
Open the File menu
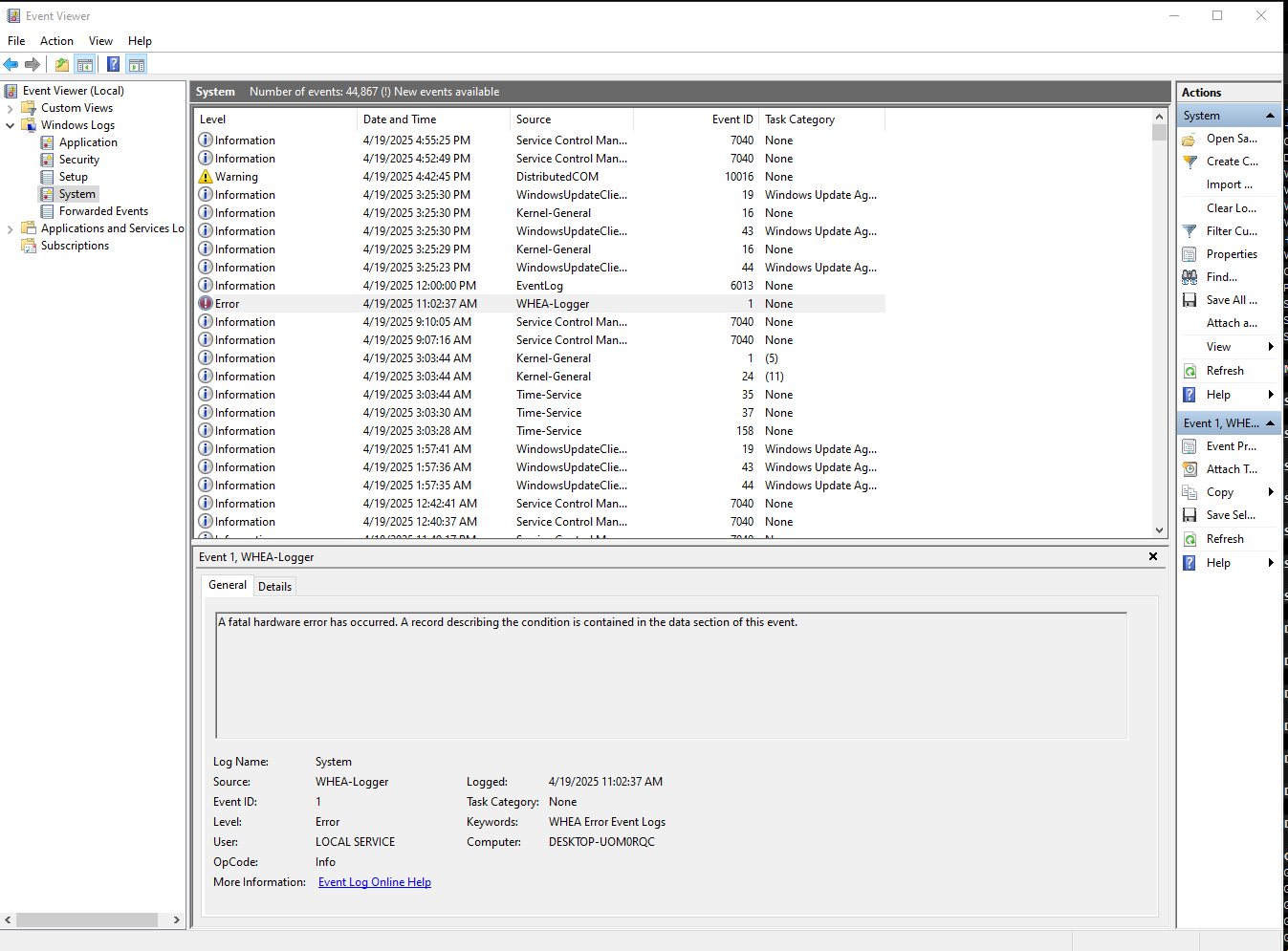pos(16,41)
